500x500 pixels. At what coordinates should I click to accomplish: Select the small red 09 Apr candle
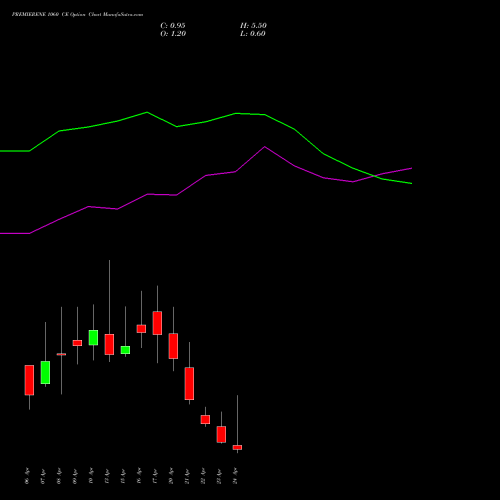click(77, 343)
